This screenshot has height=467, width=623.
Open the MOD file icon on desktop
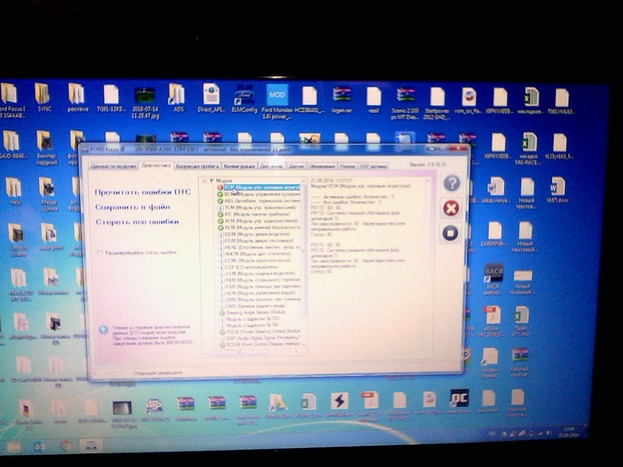[x=278, y=95]
